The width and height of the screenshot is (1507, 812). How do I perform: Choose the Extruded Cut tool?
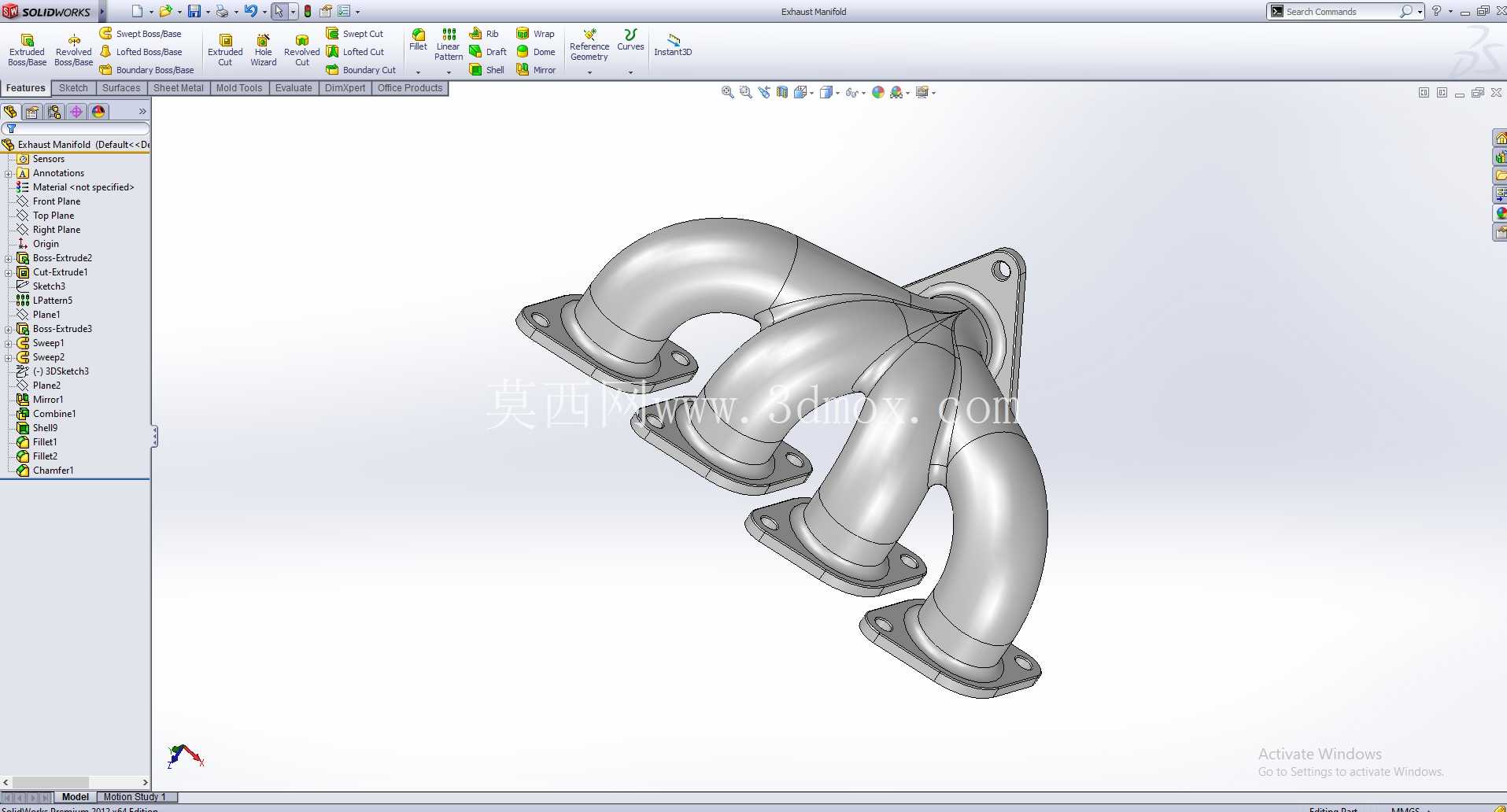pos(225,50)
